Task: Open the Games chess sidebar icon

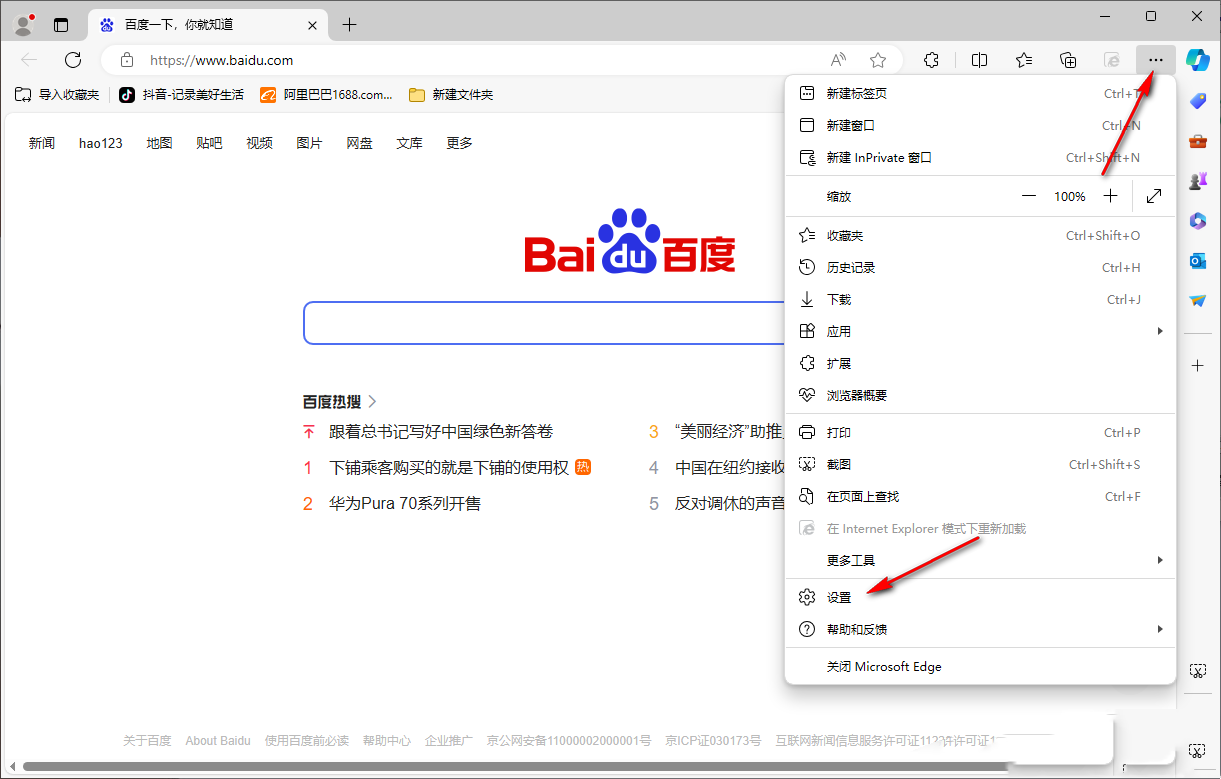Action: click(x=1197, y=181)
